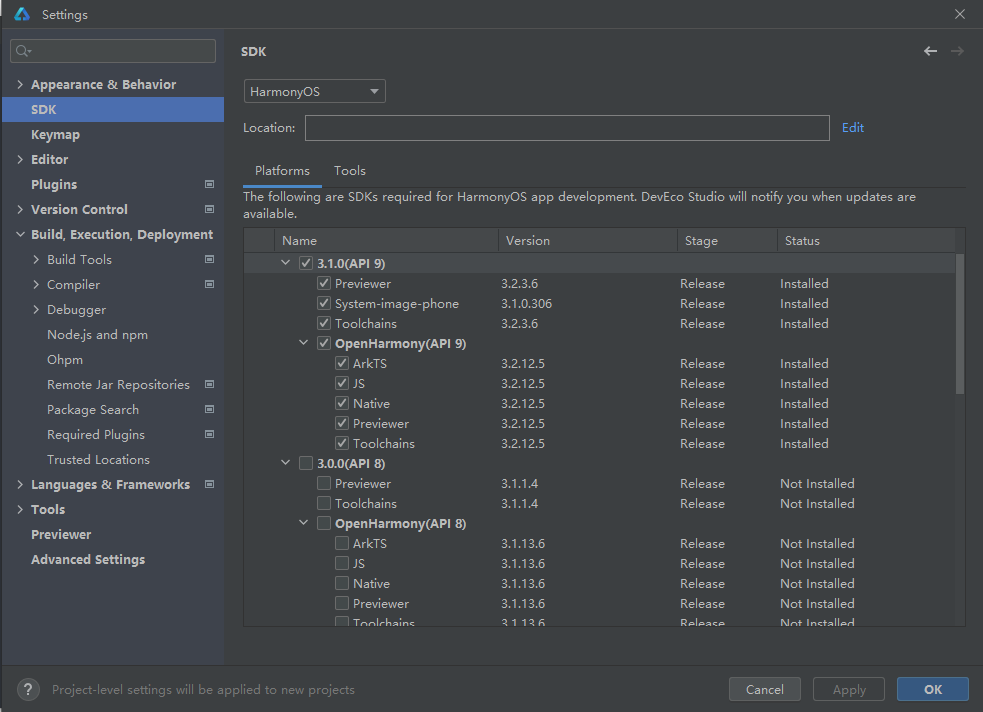The height and width of the screenshot is (712, 983).
Task: Check ArkTS 3.1.13.6 checkbox
Action: [x=342, y=543]
